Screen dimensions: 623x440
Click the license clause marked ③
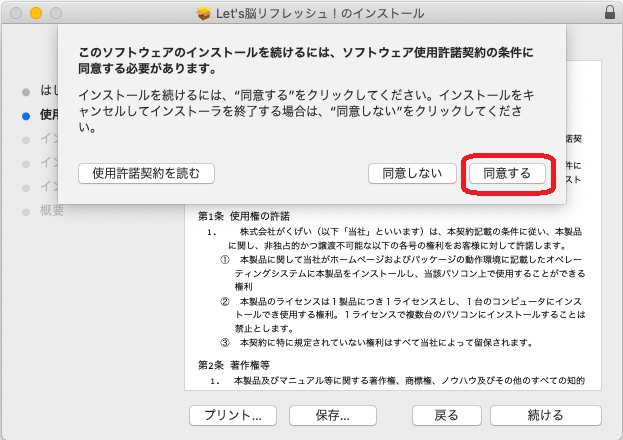pos(376,342)
